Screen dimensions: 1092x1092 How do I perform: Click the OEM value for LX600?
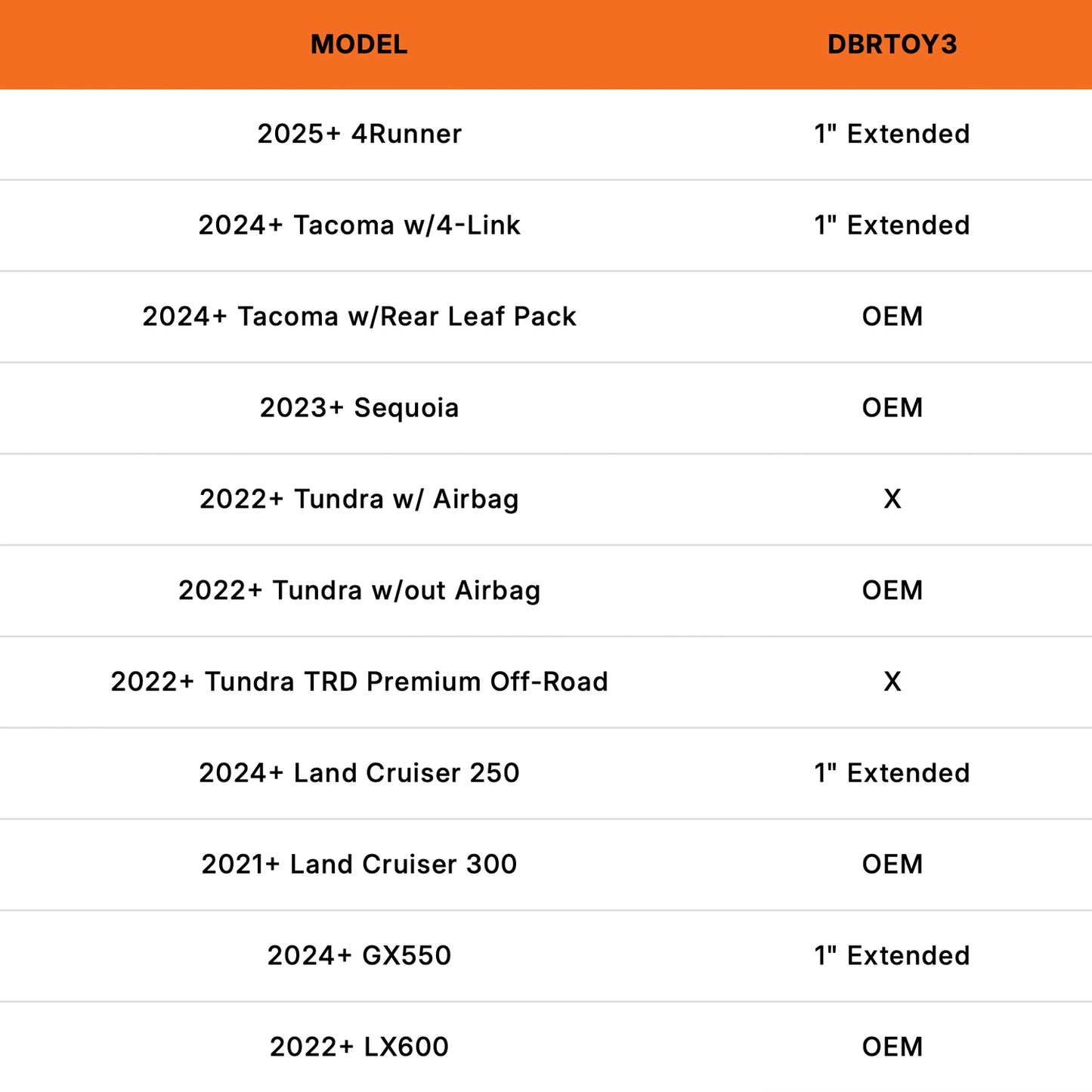click(892, 1047)
